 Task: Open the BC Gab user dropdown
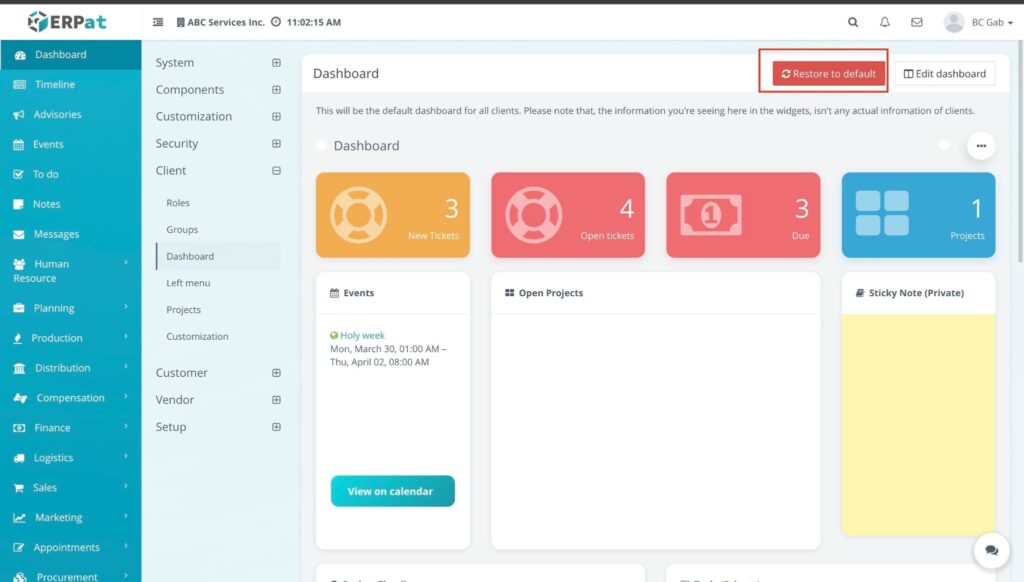[x=978, y=22]
